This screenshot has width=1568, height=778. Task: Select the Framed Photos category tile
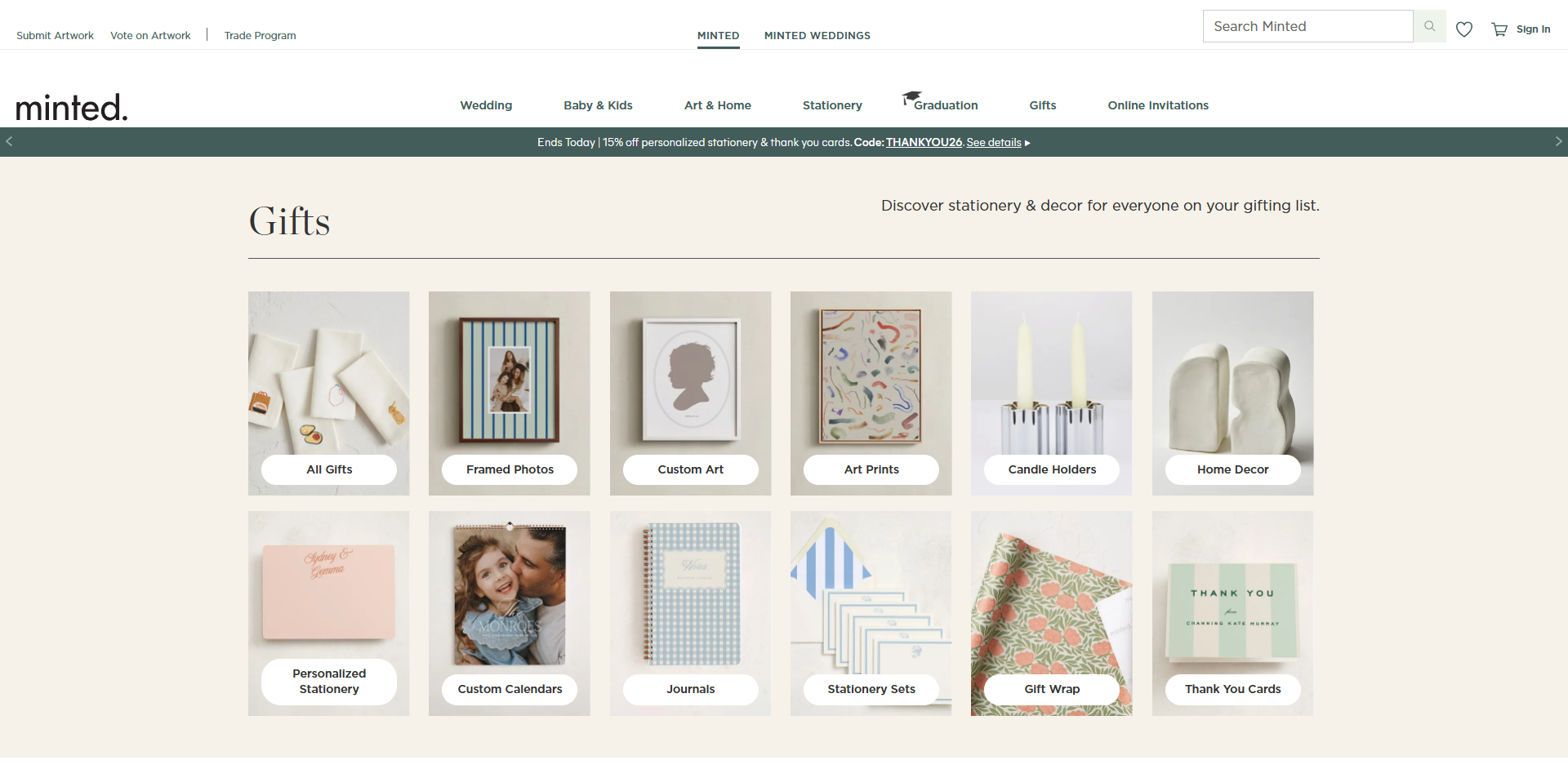[510, 393]
